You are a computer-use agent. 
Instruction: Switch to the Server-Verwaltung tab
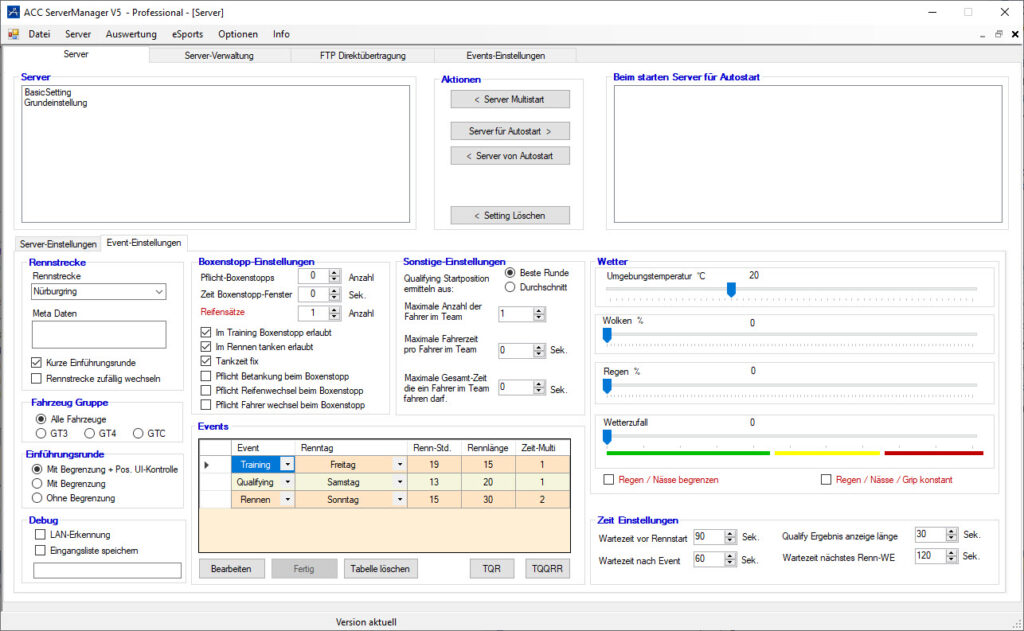(219, 56)
